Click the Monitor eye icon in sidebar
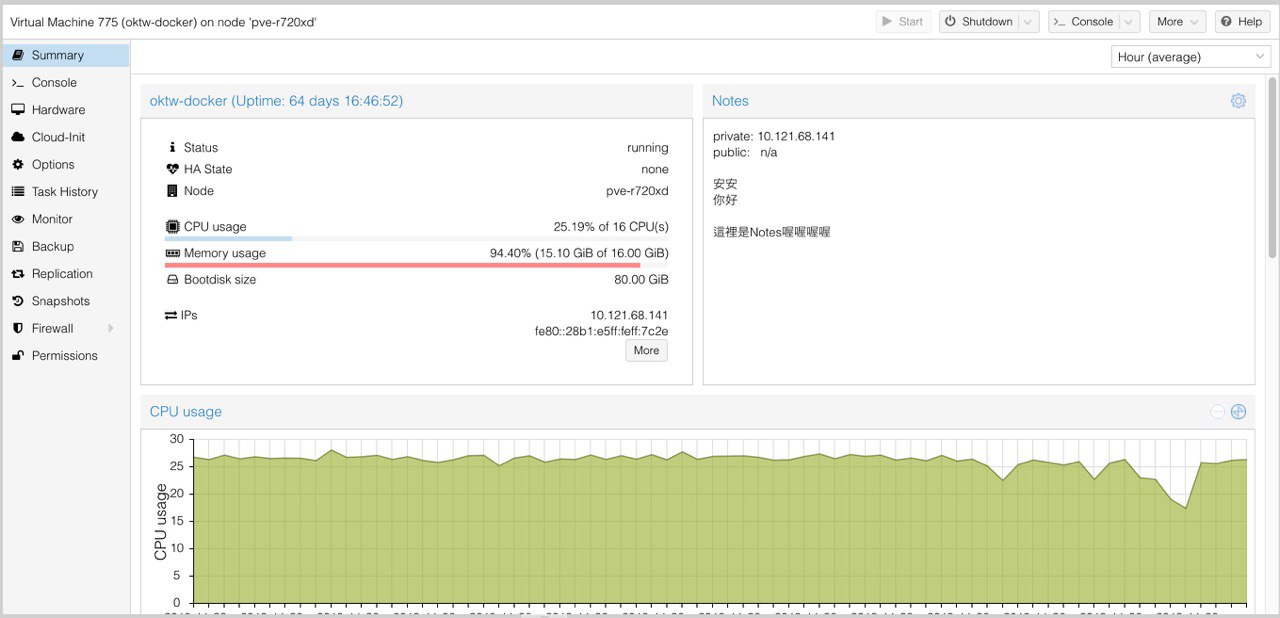This screenshot has height=618, width=1280. coord(18,219)
